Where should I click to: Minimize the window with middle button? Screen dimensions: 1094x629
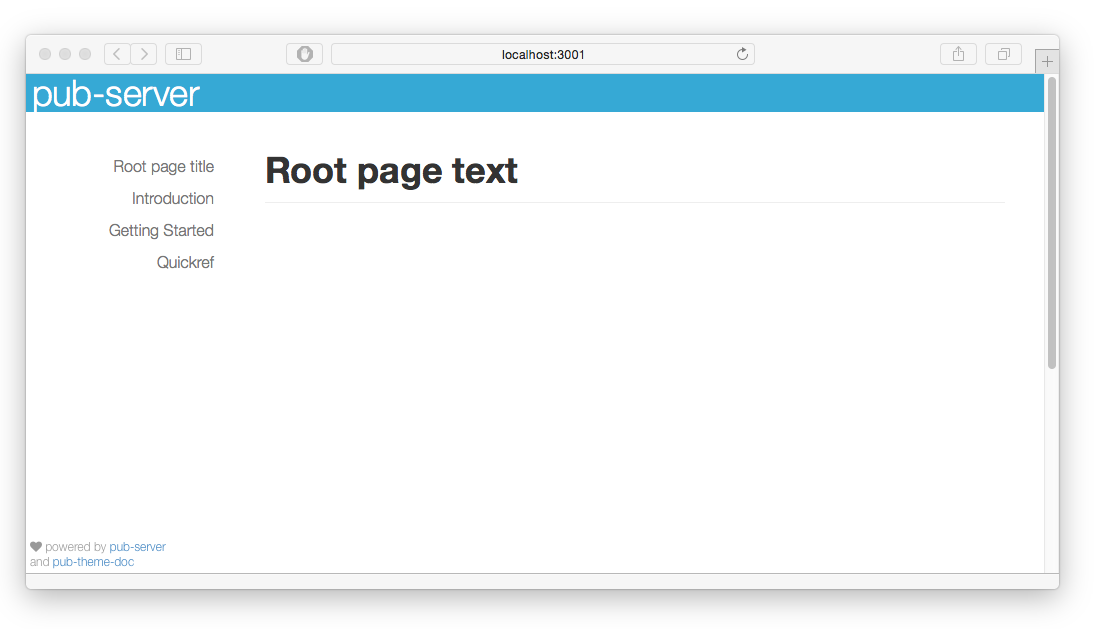[x=65, y=54]
